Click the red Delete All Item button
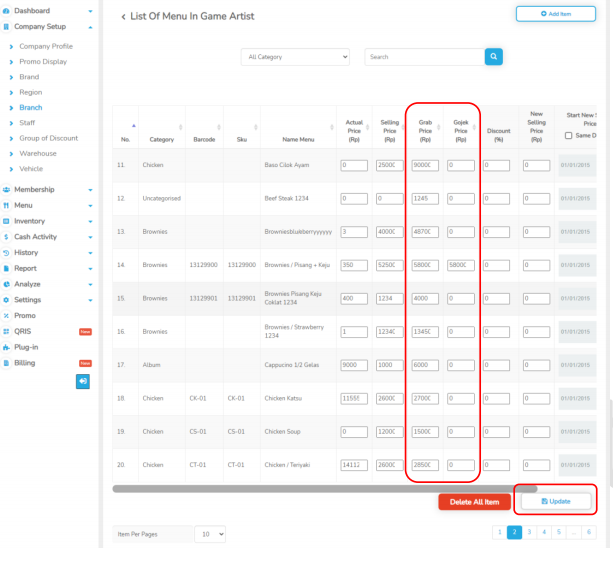Image resolution: width=613 pixels, height=561 pixels. coord(474,501)
